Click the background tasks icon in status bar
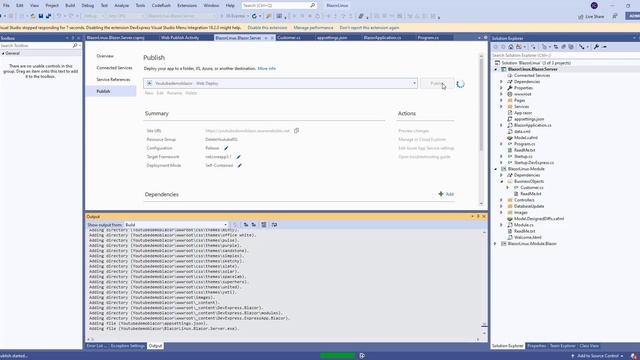The image size is (640, 360). pos(362,356)
